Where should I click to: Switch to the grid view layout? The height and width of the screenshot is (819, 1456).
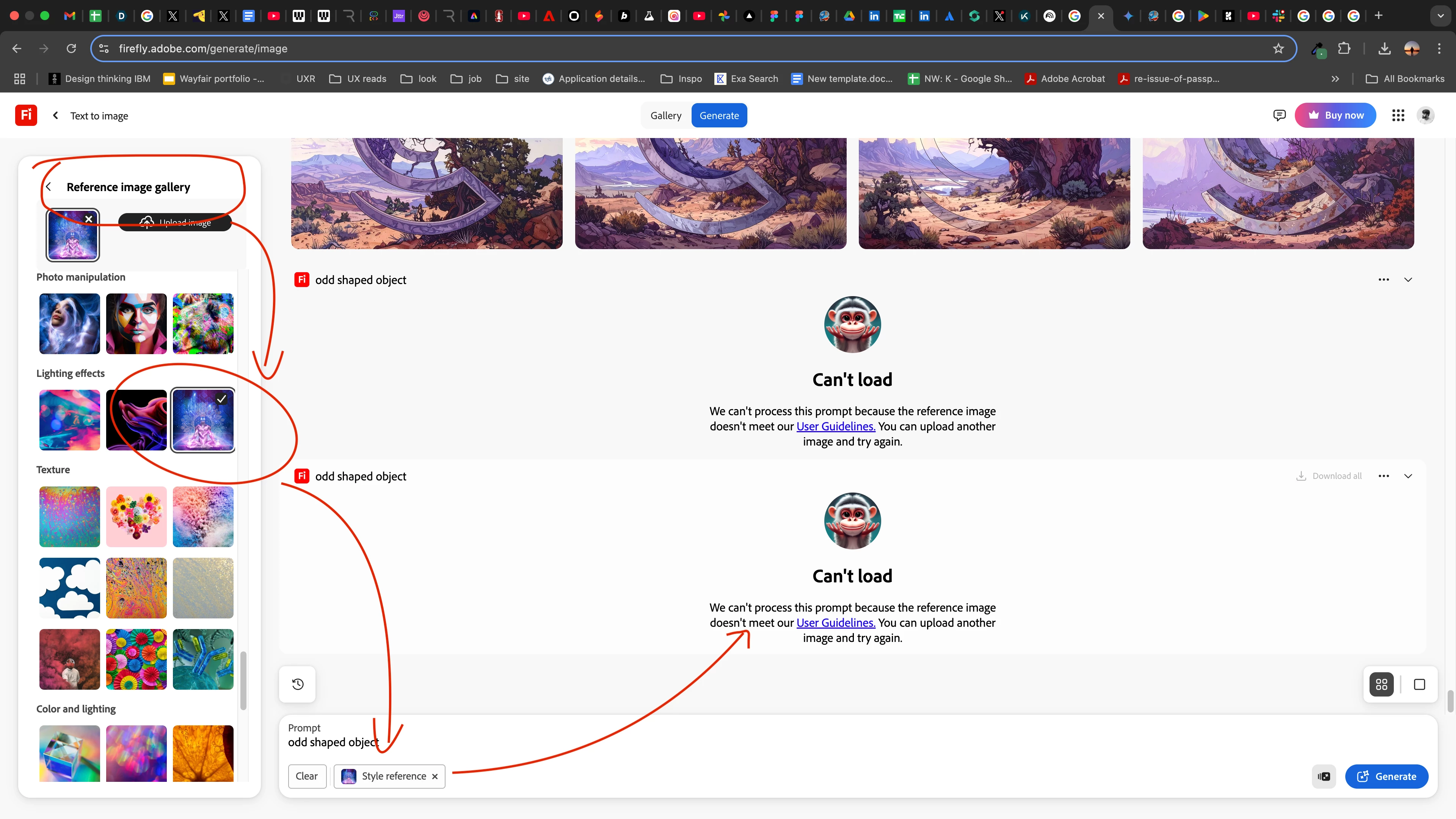tap(1381, 684)
